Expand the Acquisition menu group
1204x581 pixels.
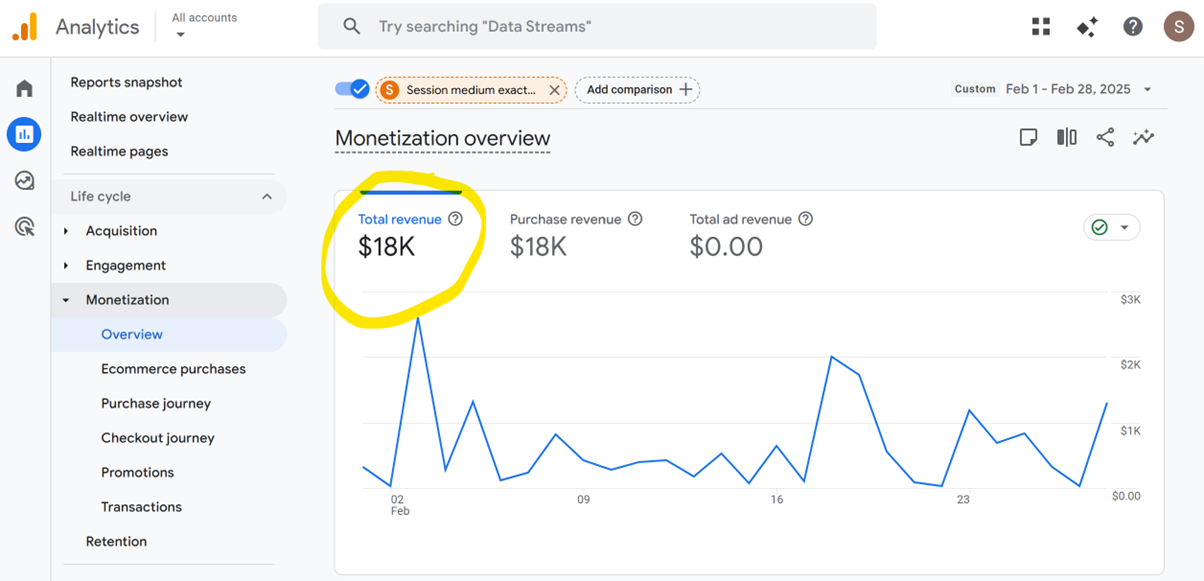66,231
